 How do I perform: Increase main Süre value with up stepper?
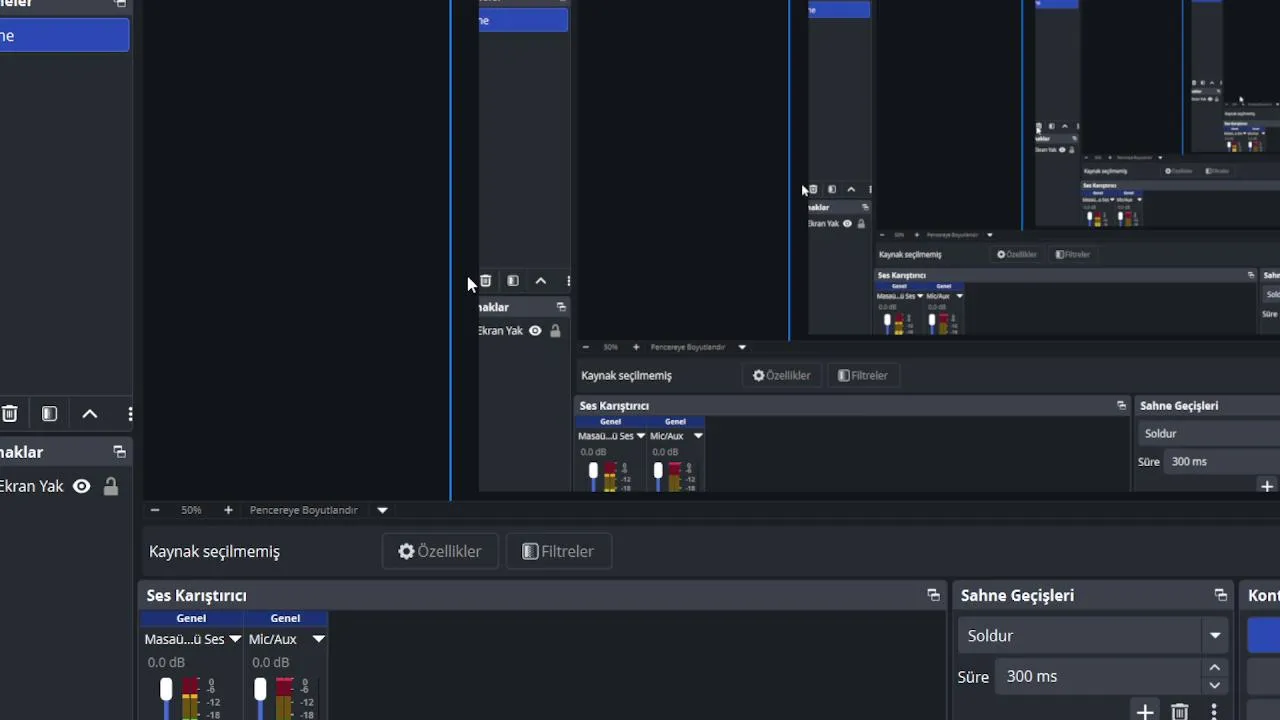[x=1215, y=668]
